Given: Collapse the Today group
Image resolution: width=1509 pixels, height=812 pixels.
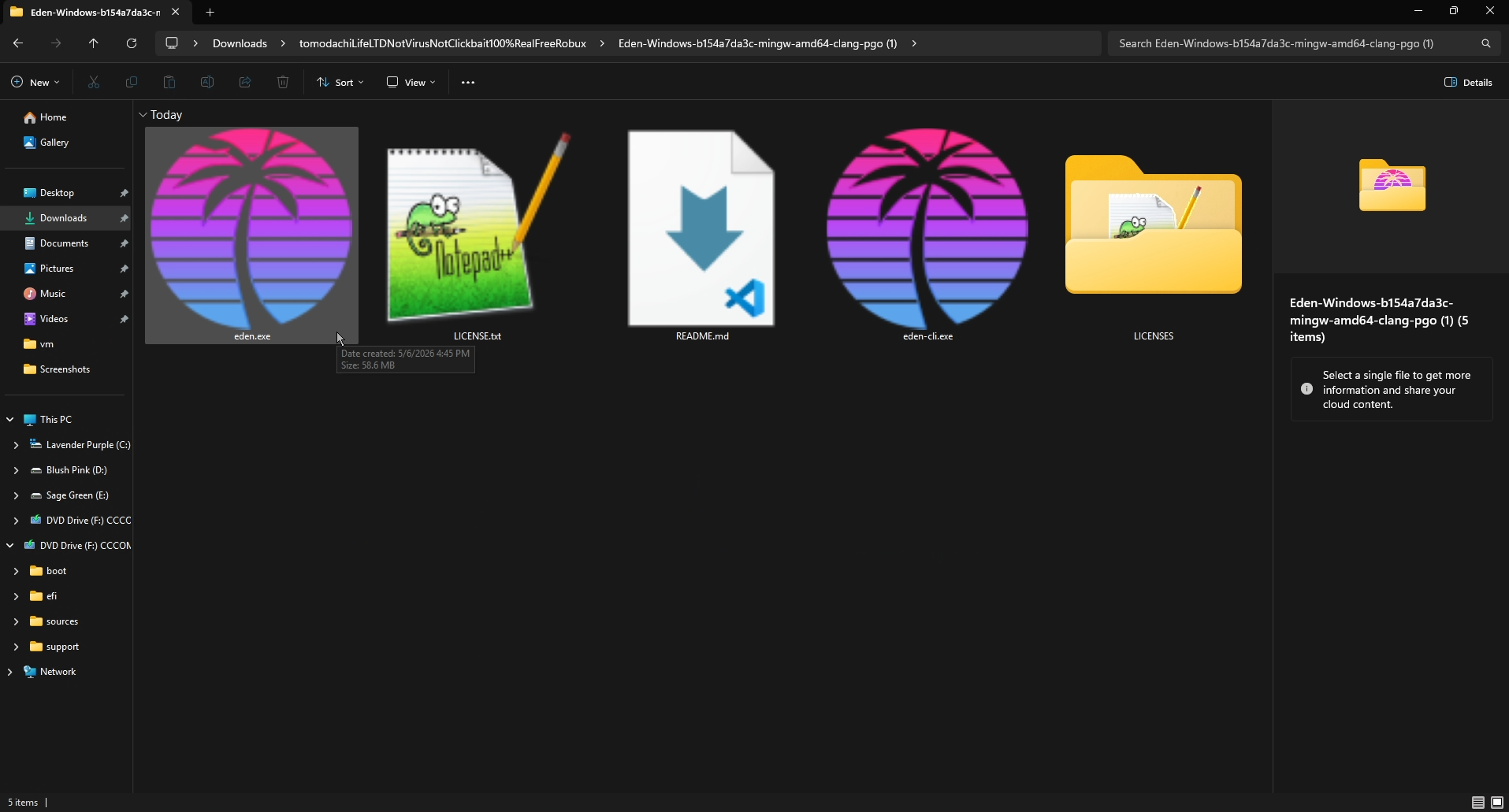Looking at the screenshot, I should pos(143,115).
